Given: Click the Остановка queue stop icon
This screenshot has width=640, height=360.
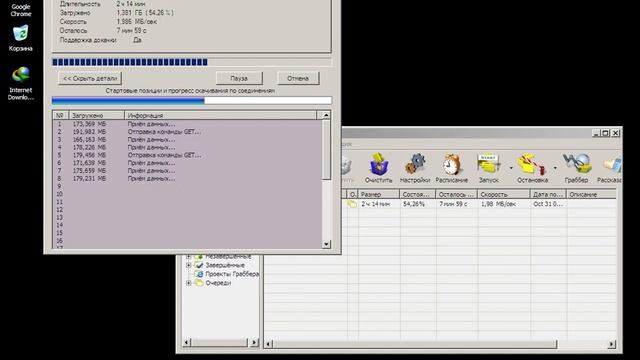Looking at the screenshot, I should pyautogui.click(x=532, y=168).
